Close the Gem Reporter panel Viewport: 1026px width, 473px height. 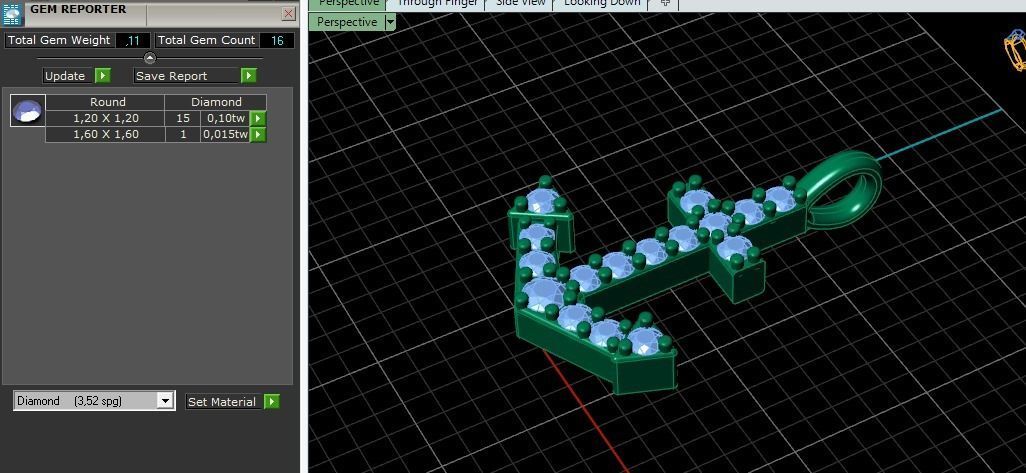point(289,13)
